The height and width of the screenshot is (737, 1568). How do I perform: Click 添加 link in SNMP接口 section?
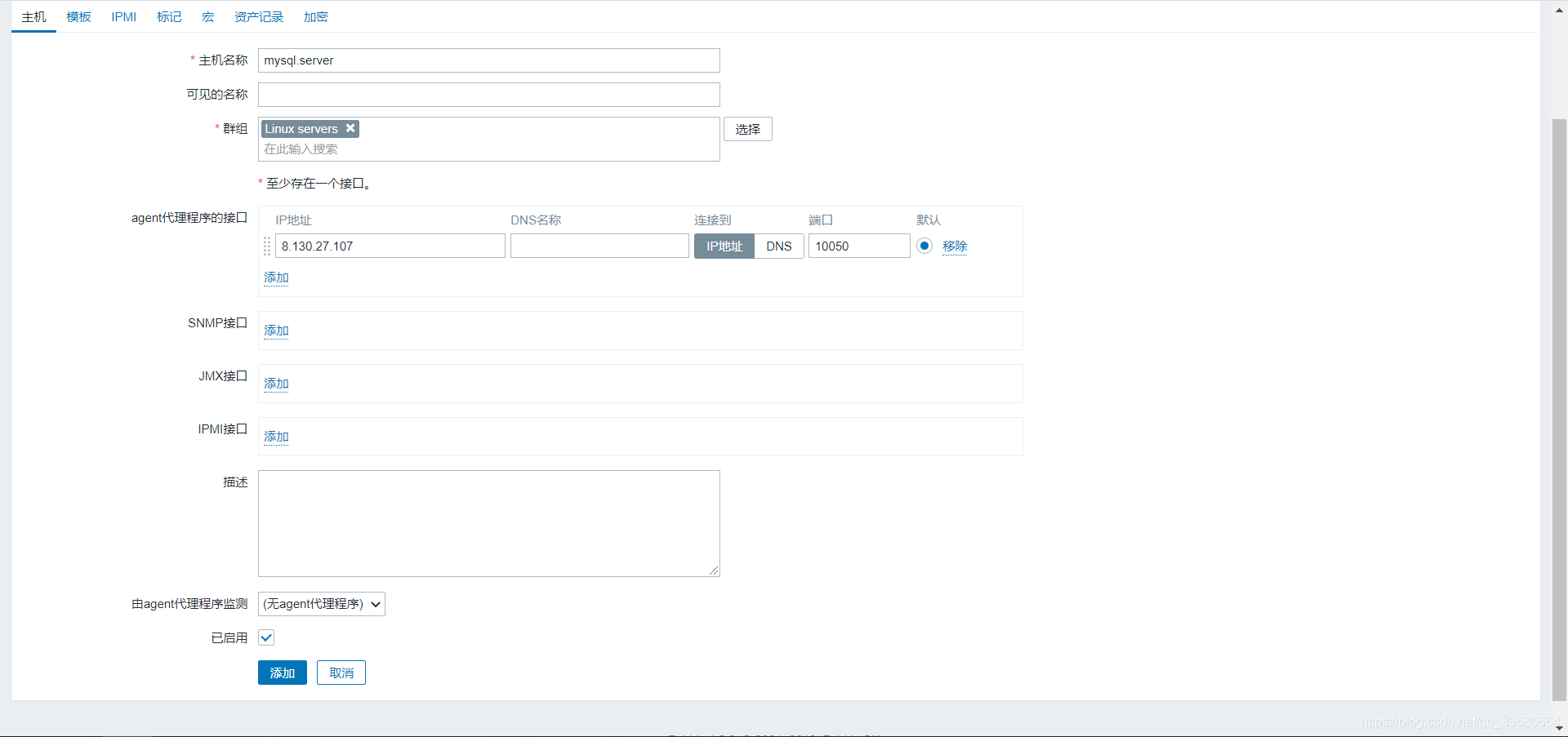(x=276, y=331)
